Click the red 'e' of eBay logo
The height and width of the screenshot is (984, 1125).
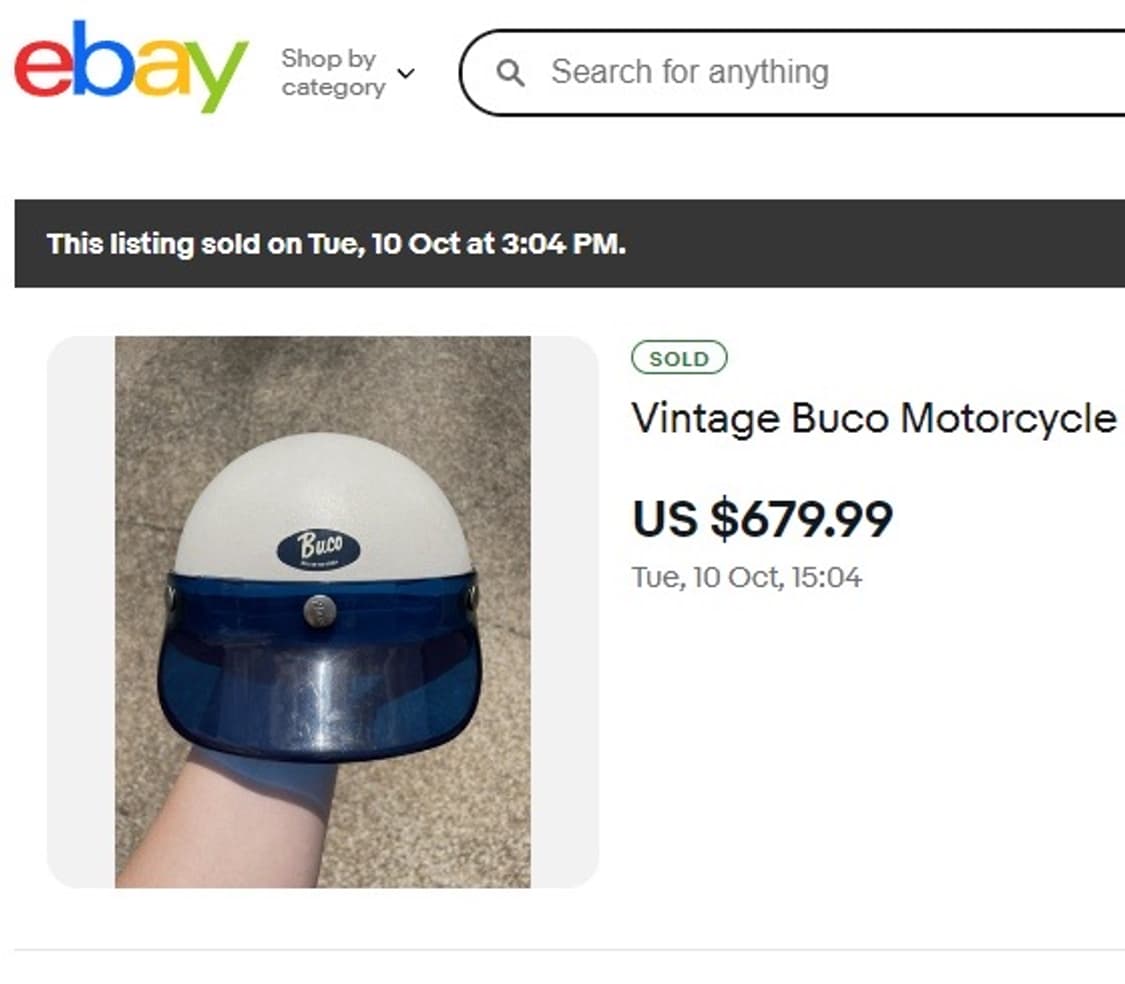click(x=40, y=70)
